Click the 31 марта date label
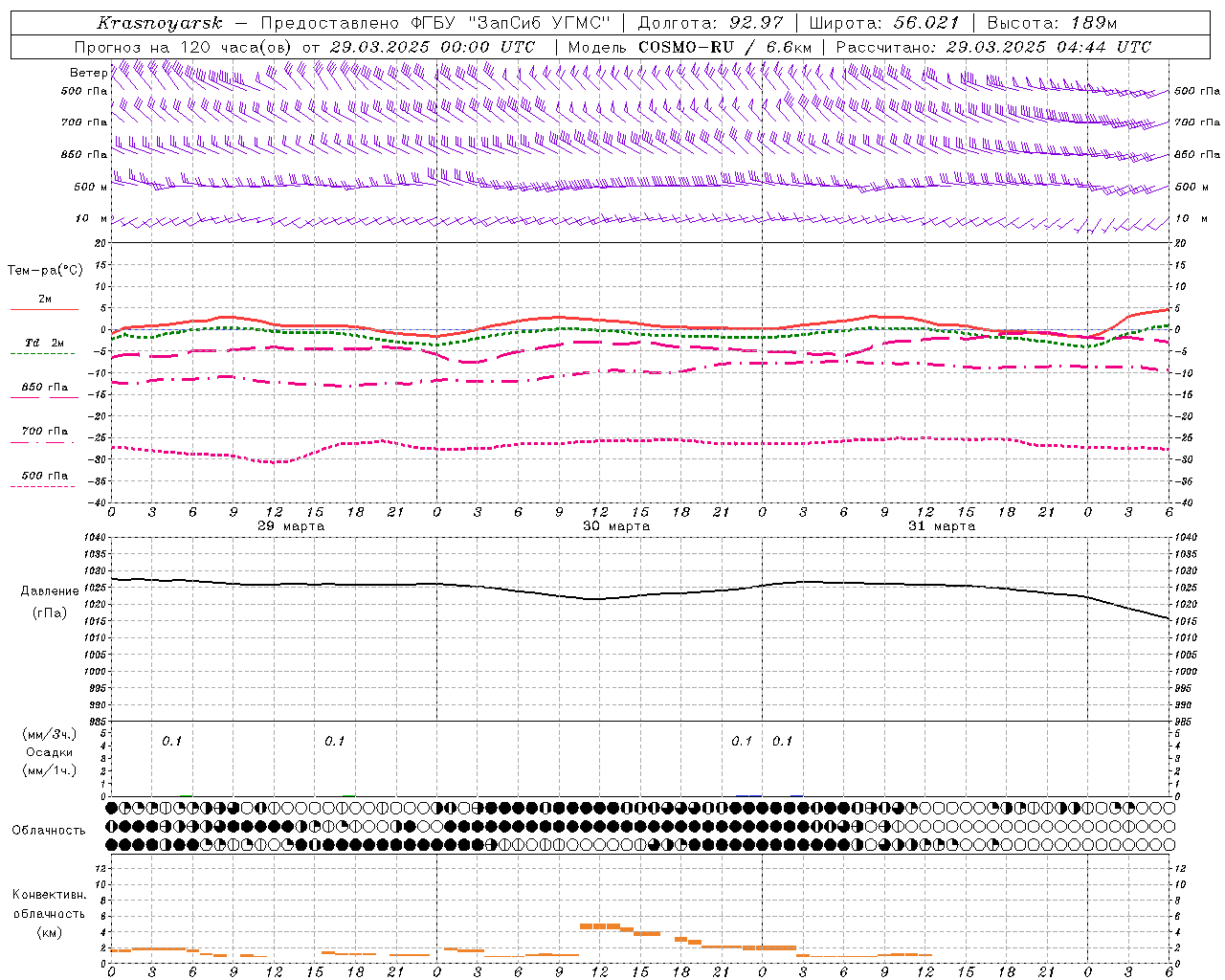The width and height of the screenshot is (1225, 980). [942, 526]
